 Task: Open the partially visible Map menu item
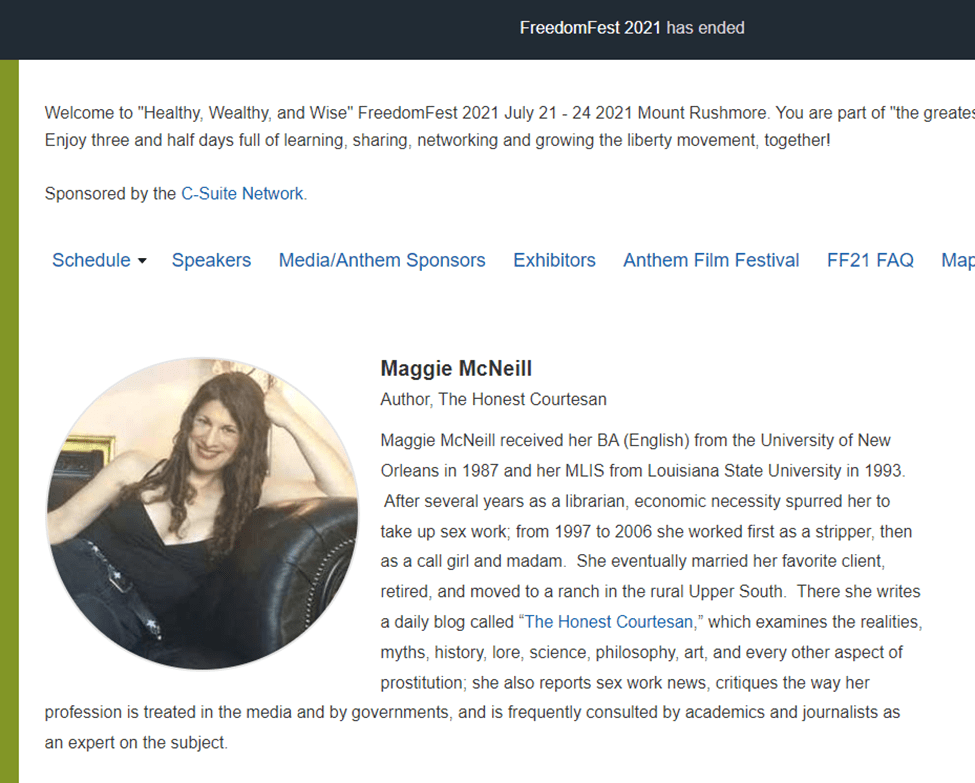(x=958, y=260)
